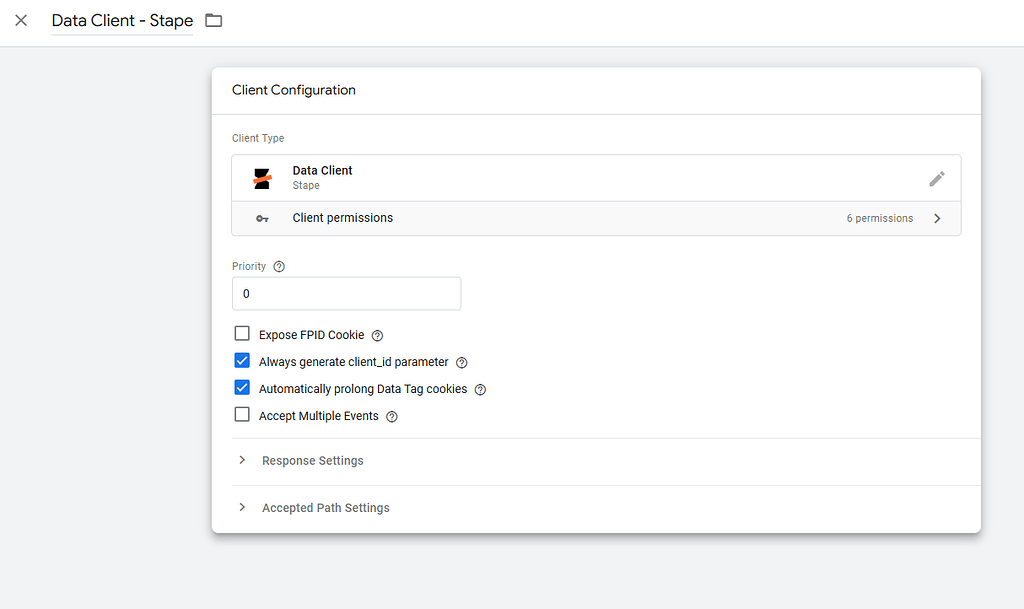Enable the Expose FPID Cookie checkbox
The width and height of the screenshot is (1024, 609).
(x=241, y=334)
